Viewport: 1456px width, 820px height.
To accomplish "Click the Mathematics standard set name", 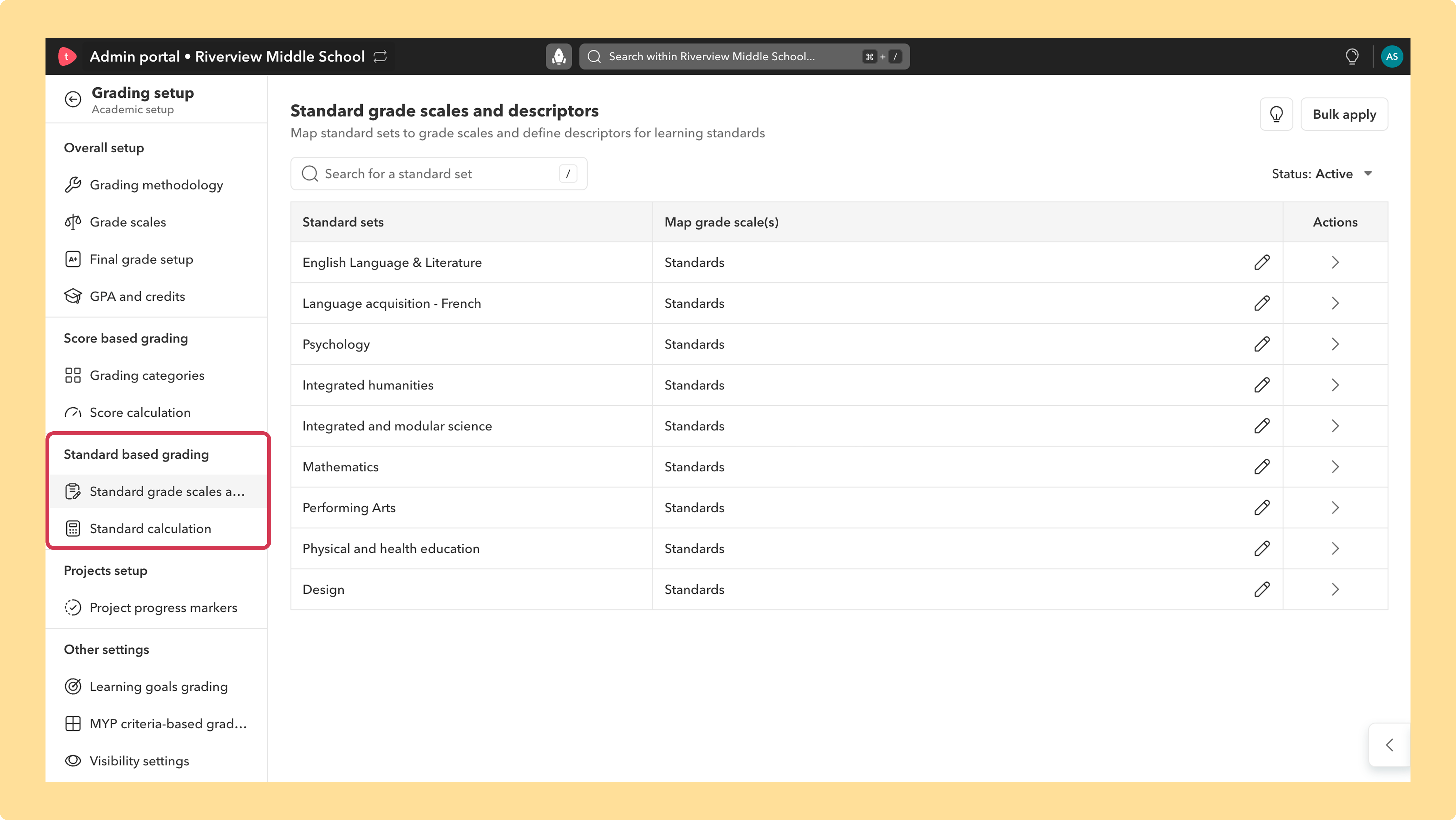I will point(340,467).
